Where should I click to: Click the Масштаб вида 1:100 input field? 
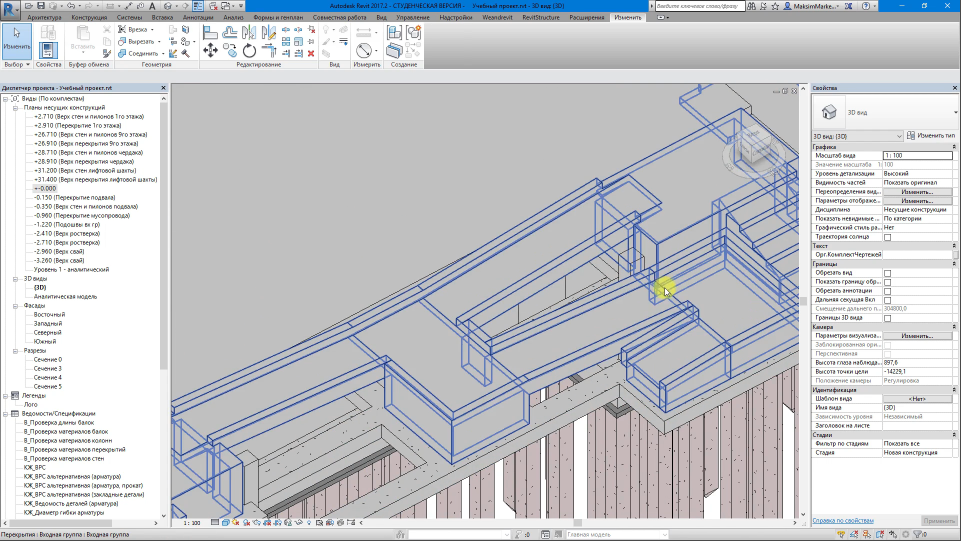pos(917,156)
